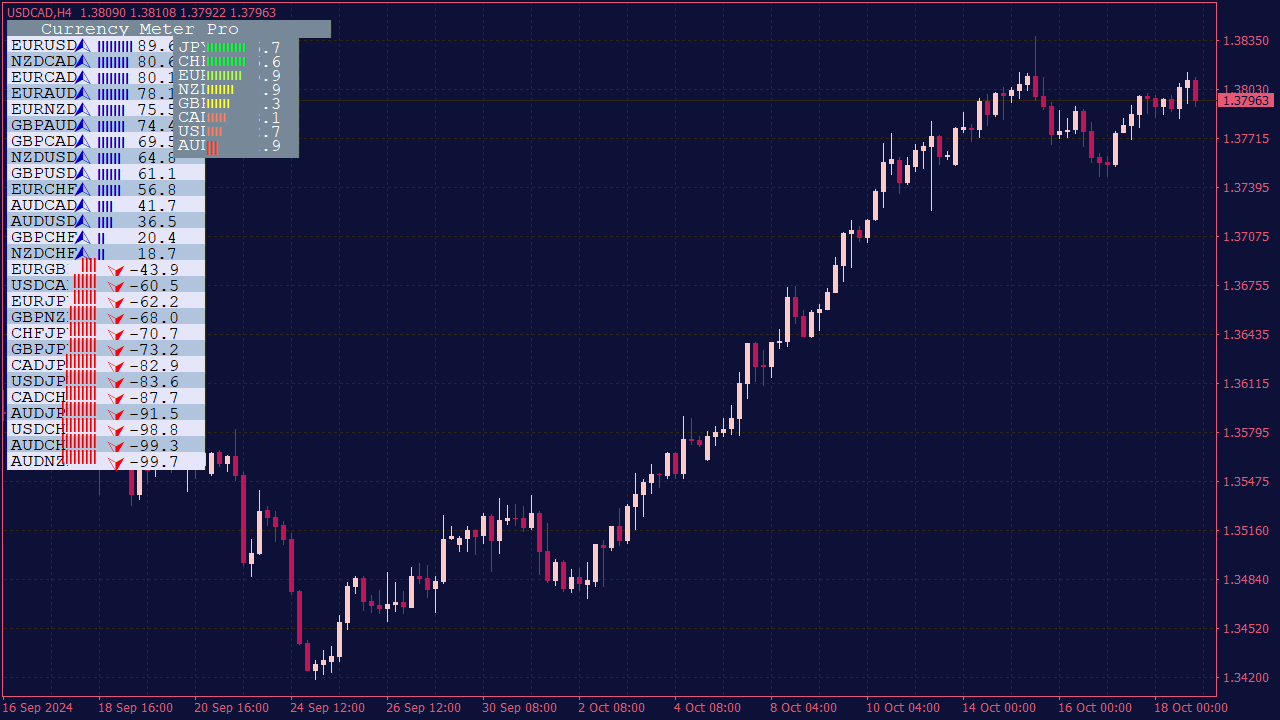This screenshot has height=720, width=1280.
Task: Click the blue up arrow beside GBPCAD
Action: [x=84, y=142]
